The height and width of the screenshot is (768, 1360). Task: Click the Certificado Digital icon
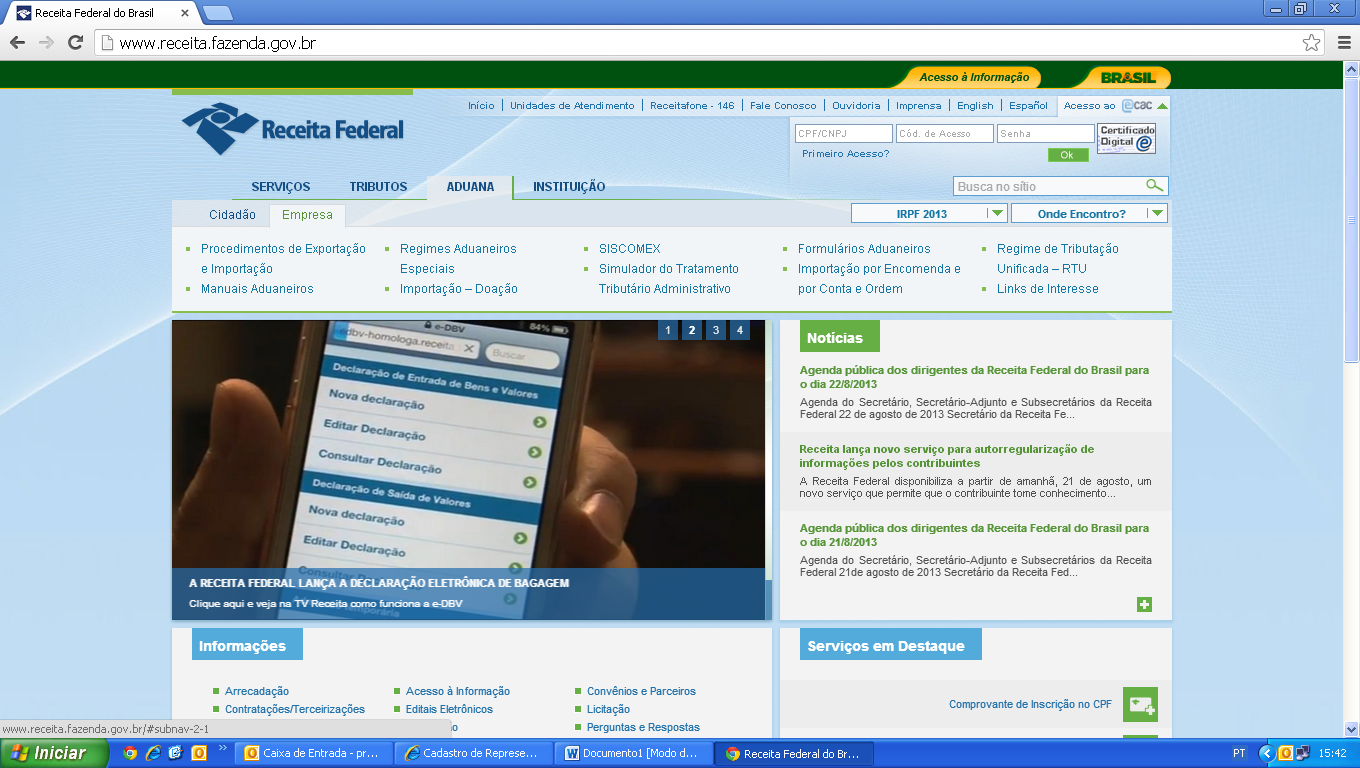click(1126, 138)
